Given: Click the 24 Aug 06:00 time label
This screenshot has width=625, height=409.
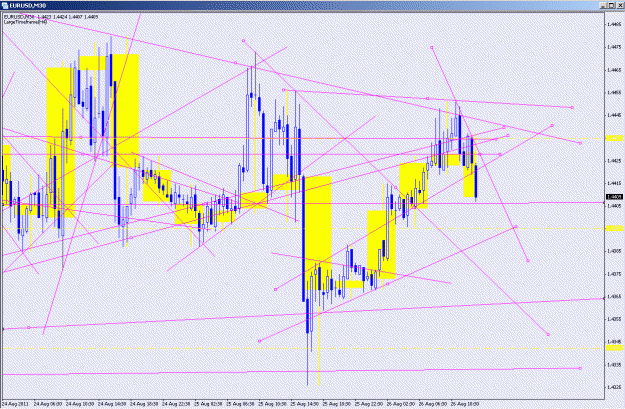Looking at the screenshot, I should tap(47, 404).
